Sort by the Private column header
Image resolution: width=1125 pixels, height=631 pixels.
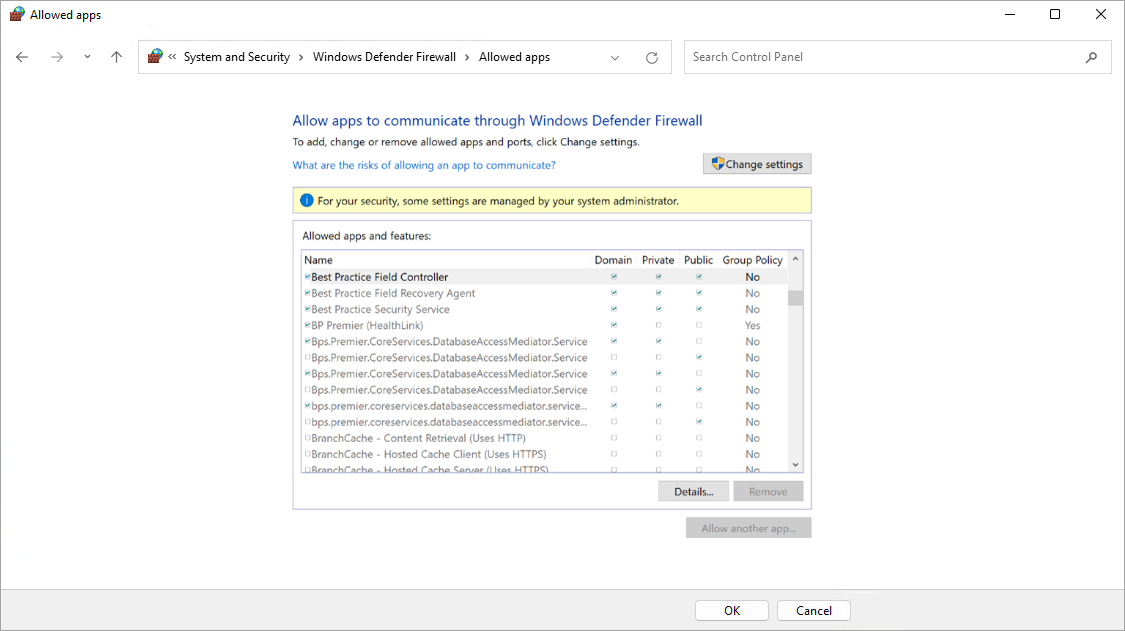click(658, 260)
